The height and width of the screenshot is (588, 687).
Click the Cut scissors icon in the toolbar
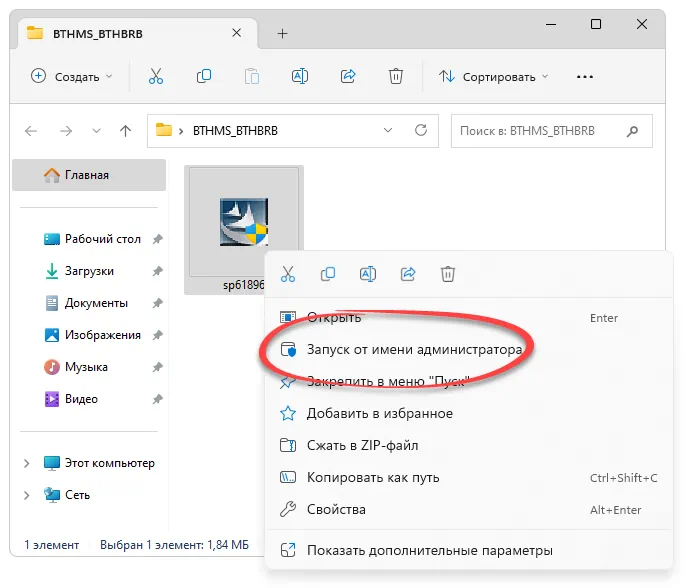point(156,76)
